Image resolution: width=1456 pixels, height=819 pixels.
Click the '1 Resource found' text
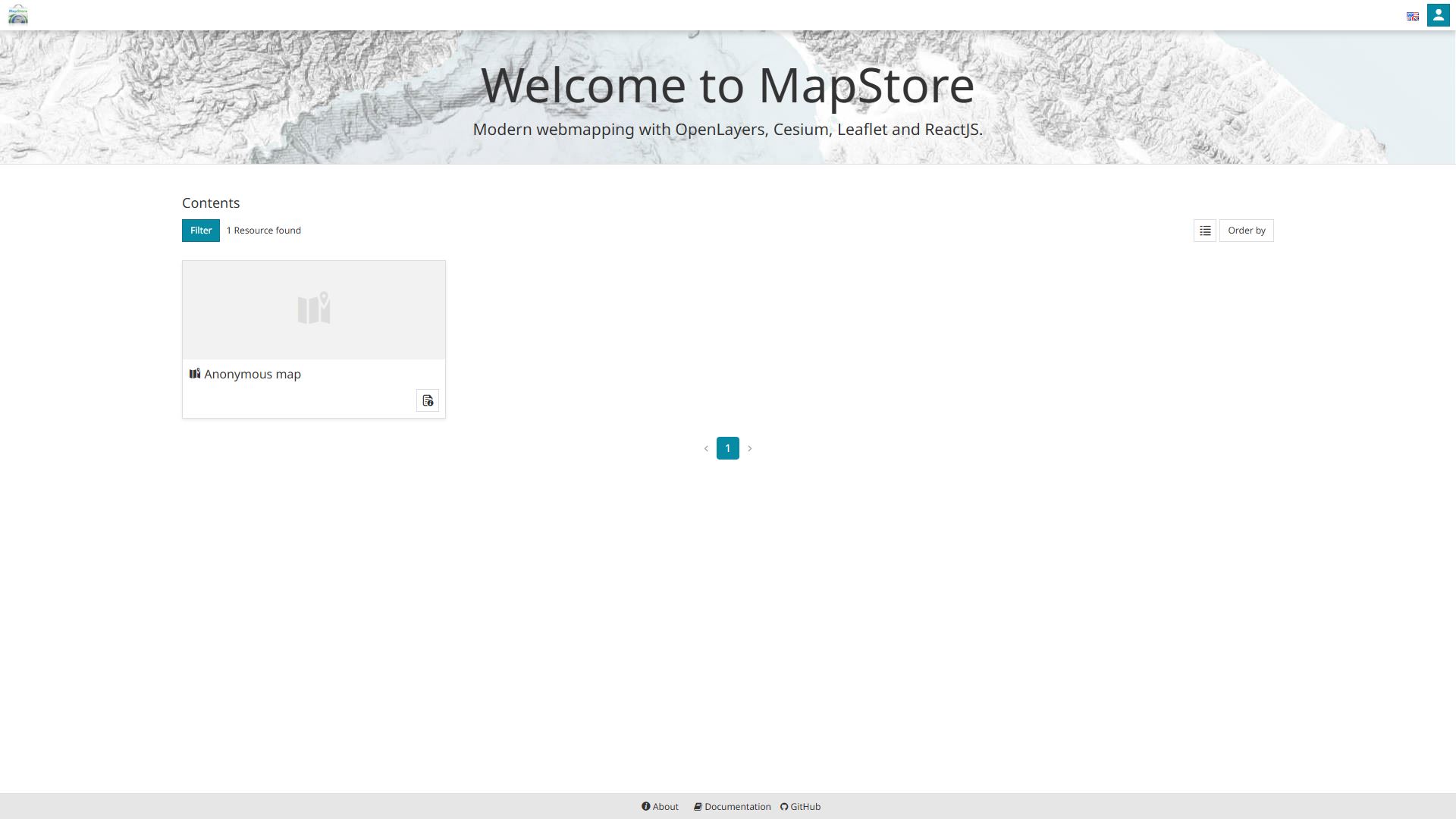pyautogui.click(x=264, y=231)
